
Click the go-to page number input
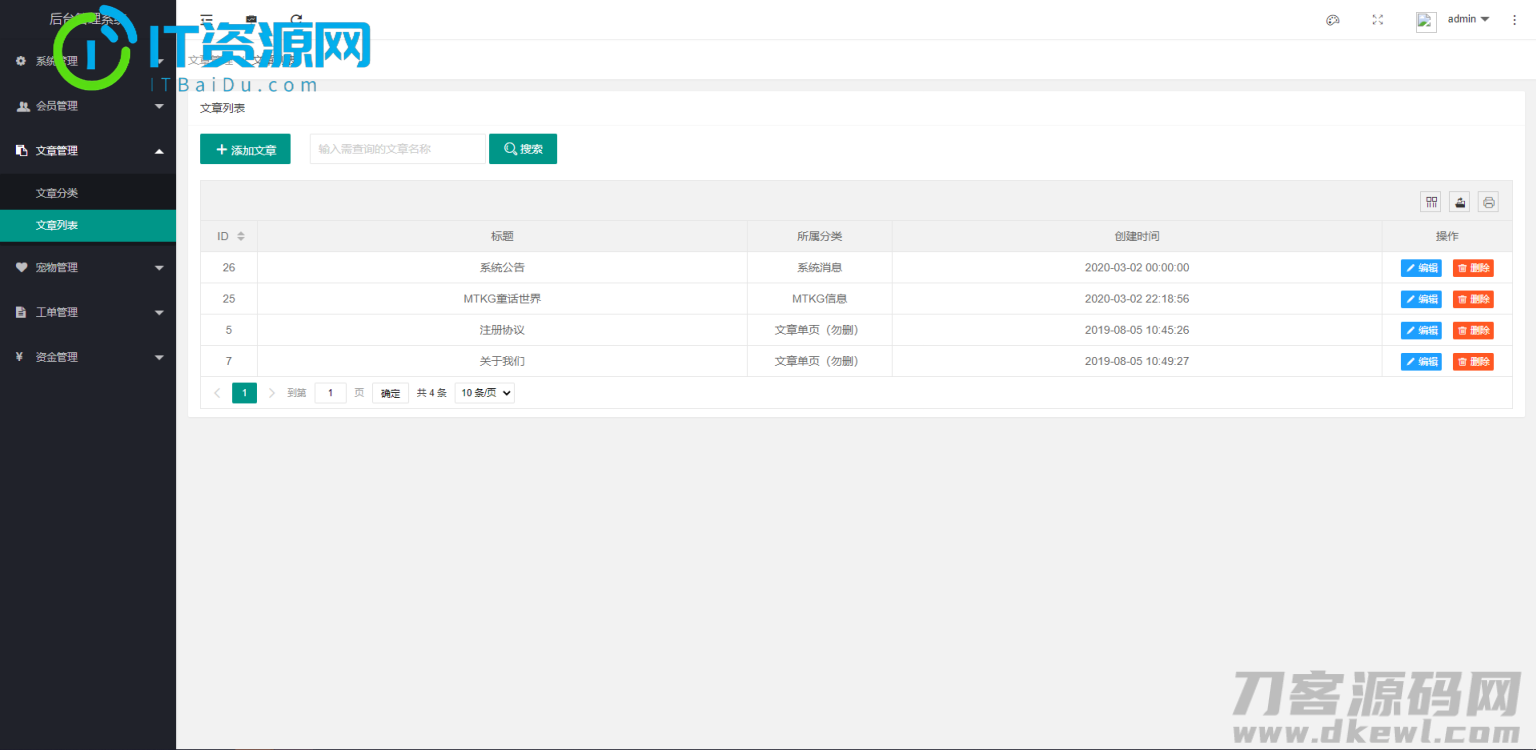tap(330, 393)
